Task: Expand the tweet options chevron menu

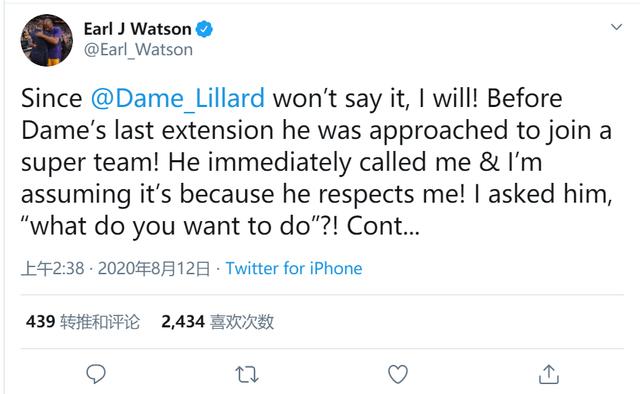Action: point(616,27)
